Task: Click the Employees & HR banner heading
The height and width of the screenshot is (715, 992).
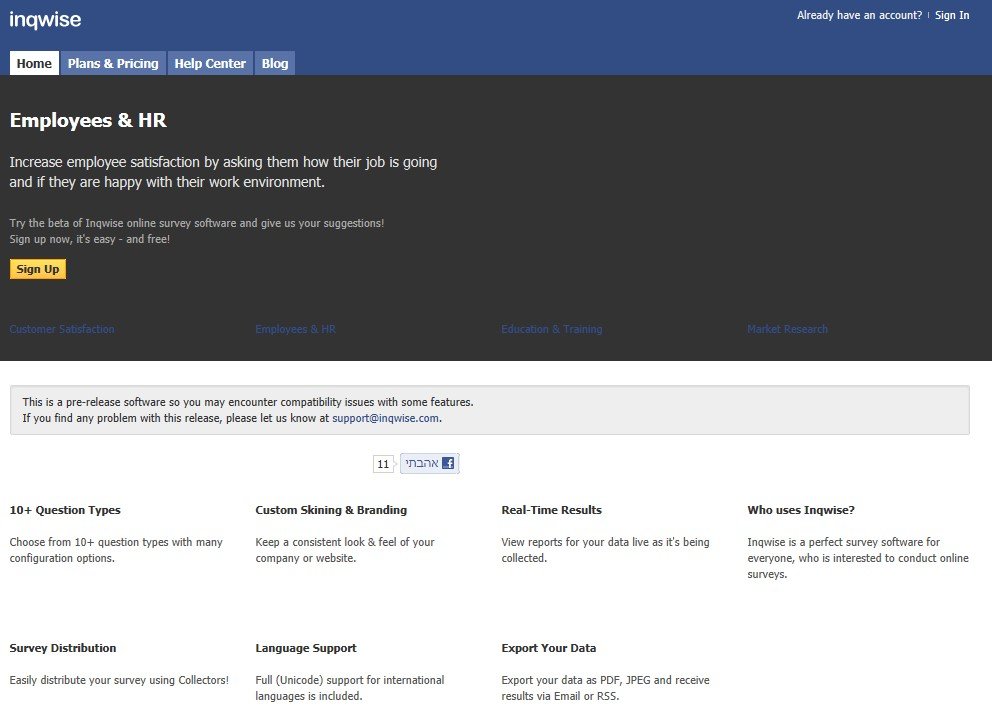Action: click(88, 120)
